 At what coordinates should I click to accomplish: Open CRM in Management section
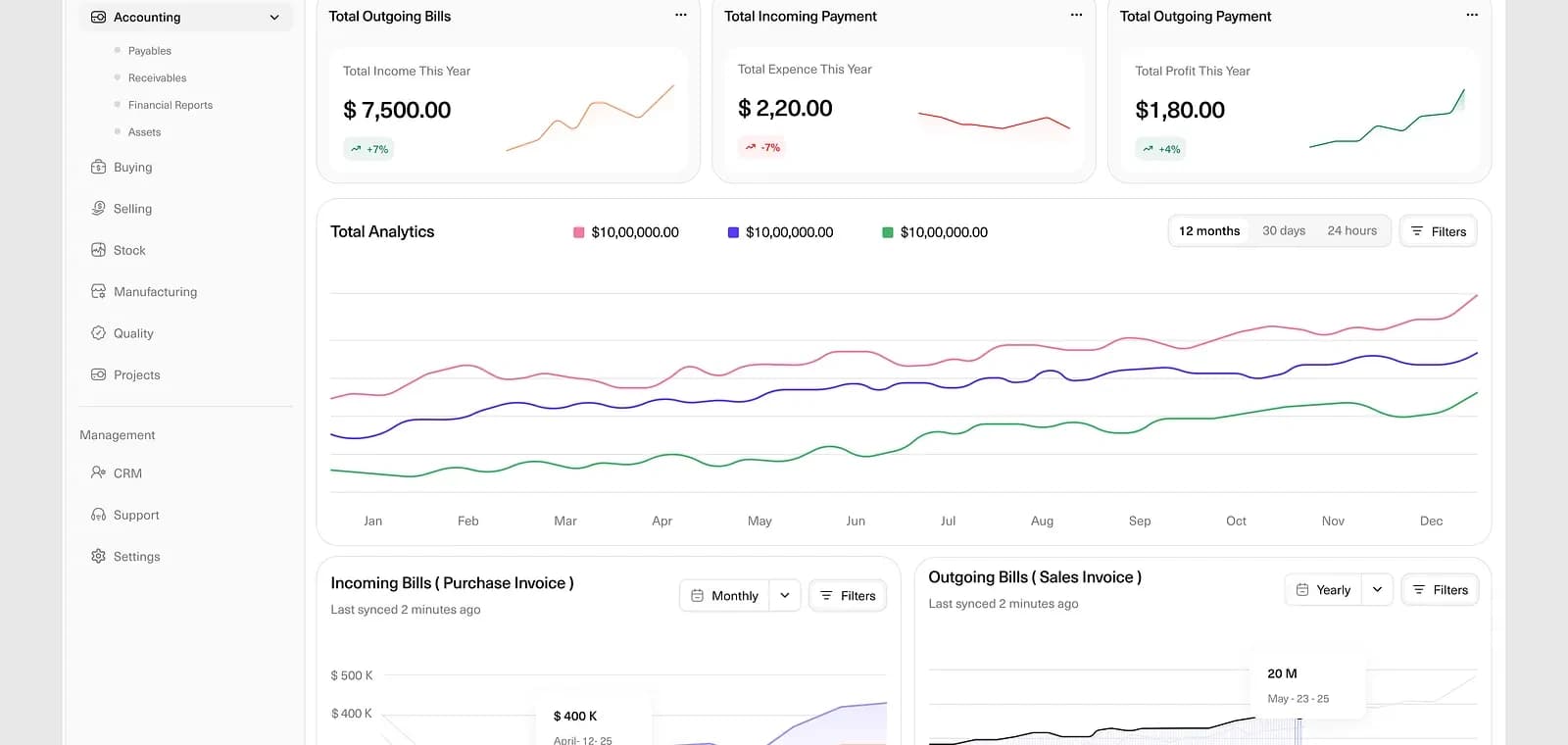pos(127,473)
